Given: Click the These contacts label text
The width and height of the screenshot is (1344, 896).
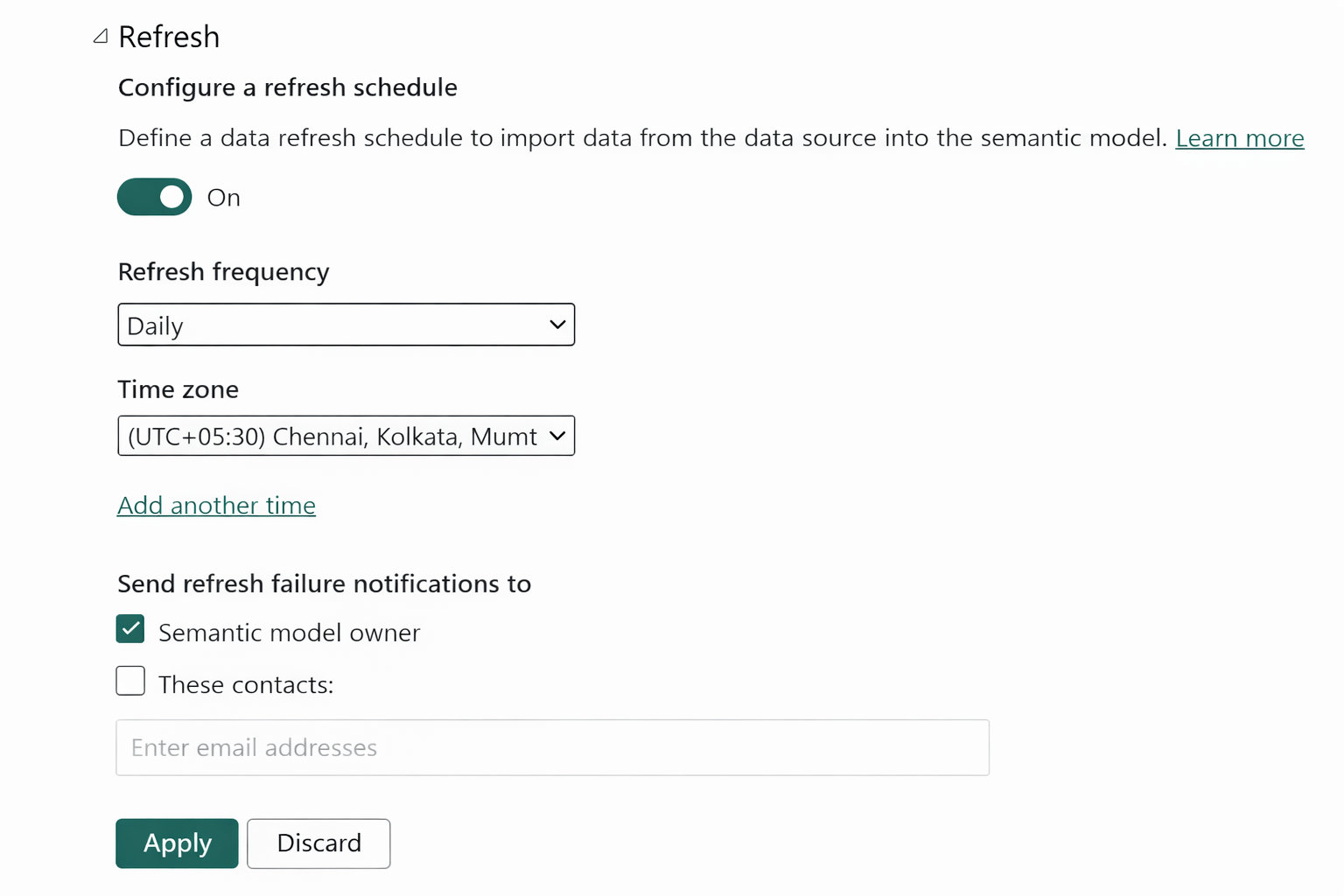Looking at the screenshot, I should pos(246,684).
